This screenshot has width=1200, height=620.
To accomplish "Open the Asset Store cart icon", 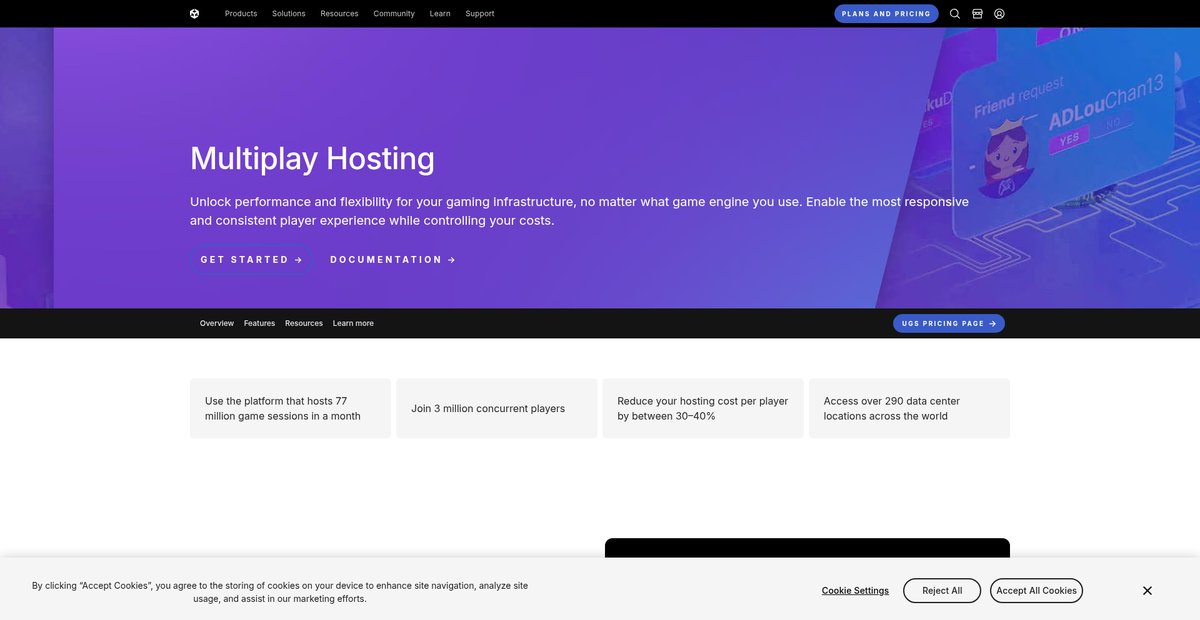I will pos(977,14).
